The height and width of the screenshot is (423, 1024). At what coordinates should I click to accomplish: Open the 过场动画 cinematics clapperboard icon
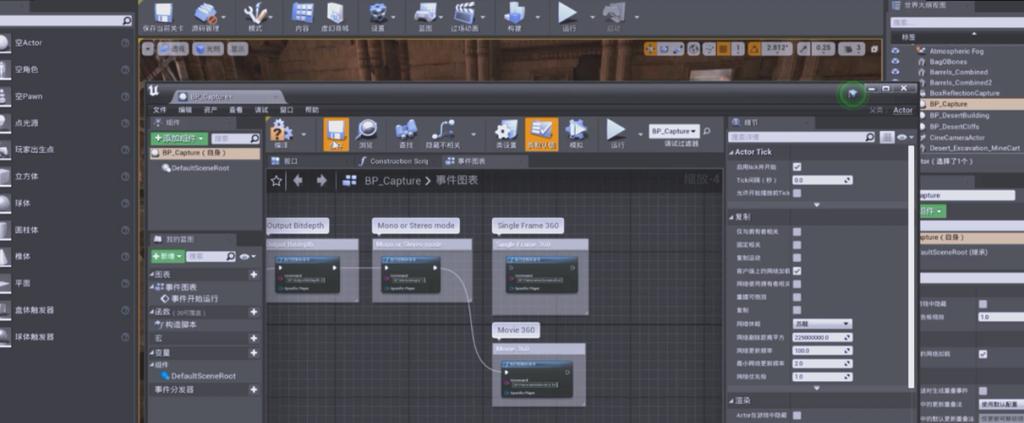[x=464, y=13]
